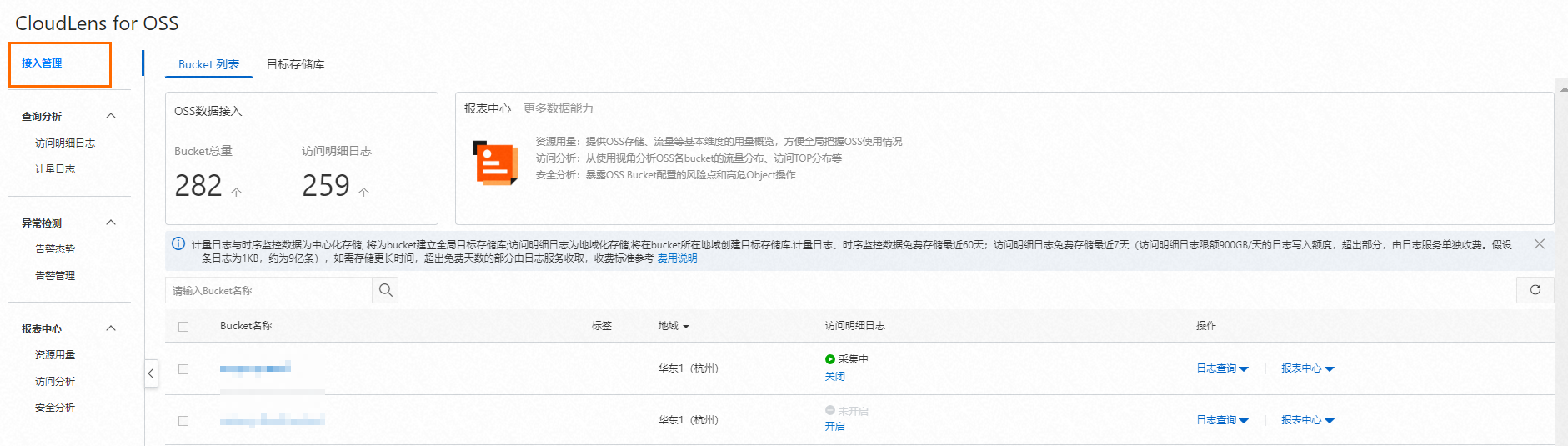Image resolution: width=1568 pixels, height=446 pixels.
Task: Check the second bucket row checkbox
Action: tap(183, 421)
